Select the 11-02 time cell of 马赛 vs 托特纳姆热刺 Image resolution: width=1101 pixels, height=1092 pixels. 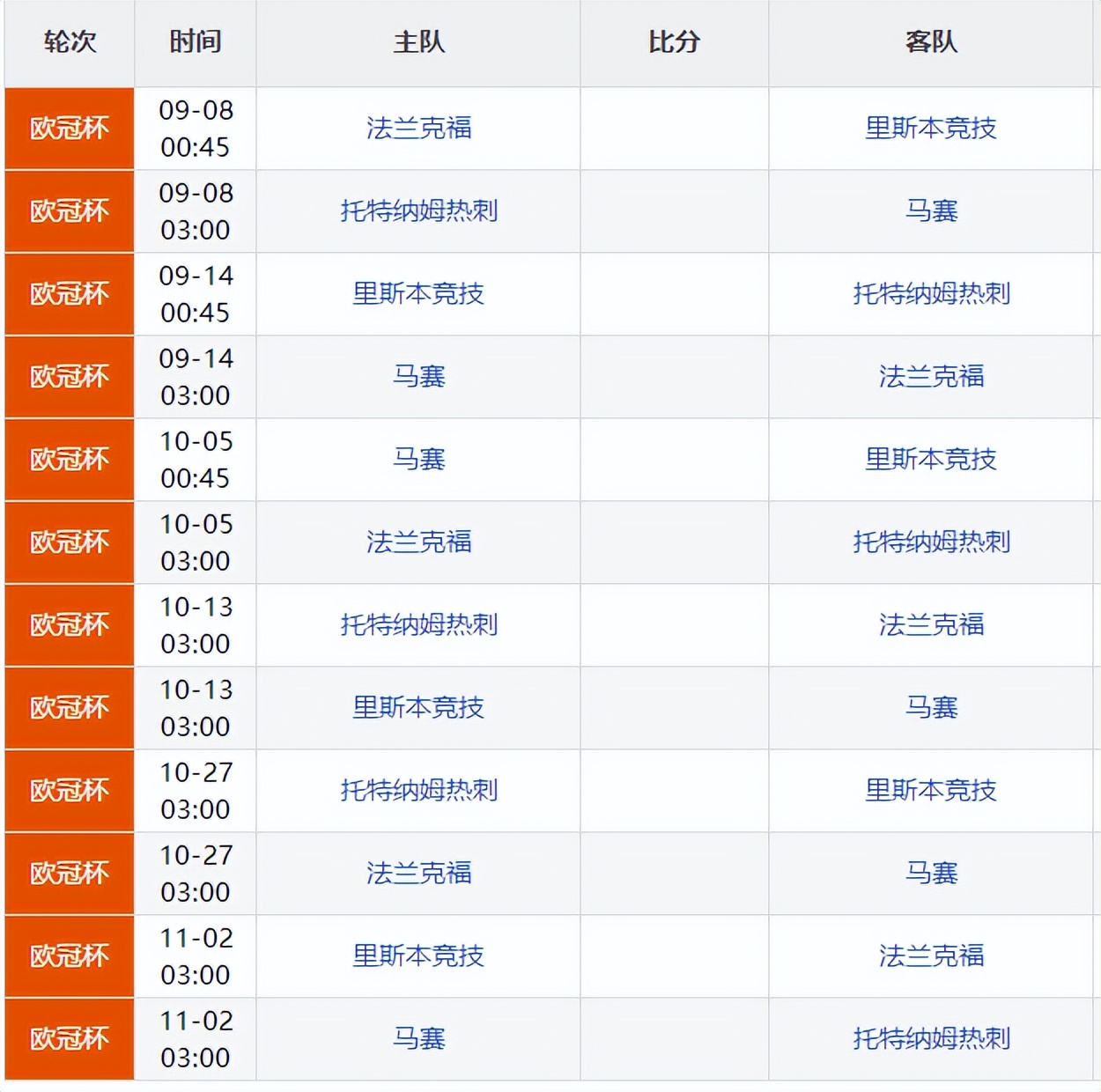click(x=196, y=1039)
